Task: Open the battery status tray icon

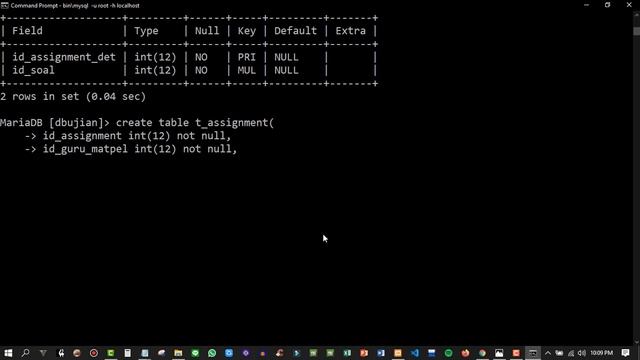Action: (x=559, y=353)
